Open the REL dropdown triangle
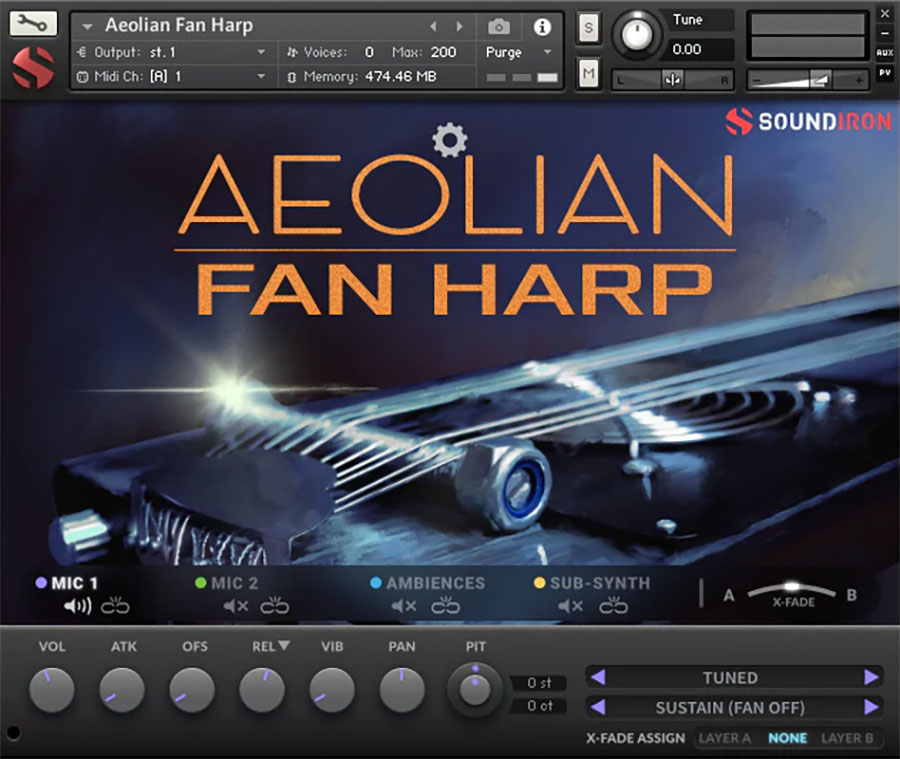This screenshot has width=900, height=759. (284, 646)
